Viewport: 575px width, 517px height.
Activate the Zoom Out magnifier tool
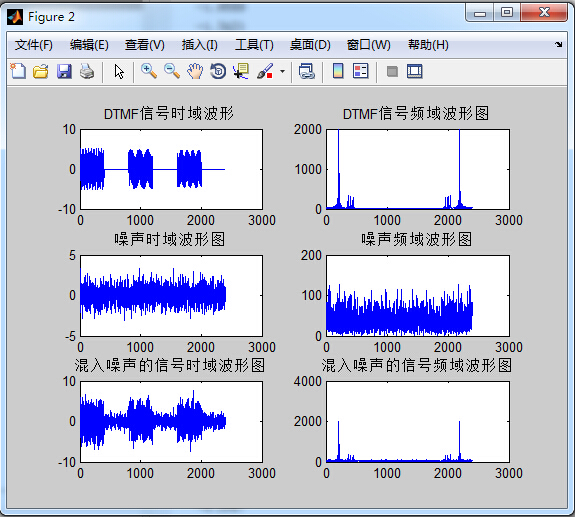tap(172, 71)
